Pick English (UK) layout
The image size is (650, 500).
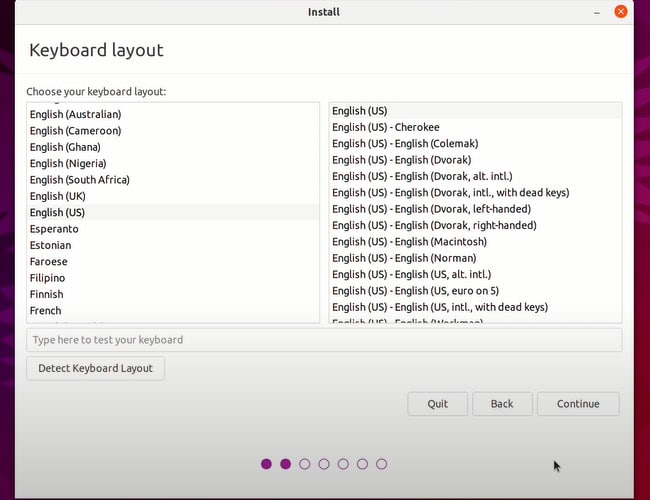(173, 196)
